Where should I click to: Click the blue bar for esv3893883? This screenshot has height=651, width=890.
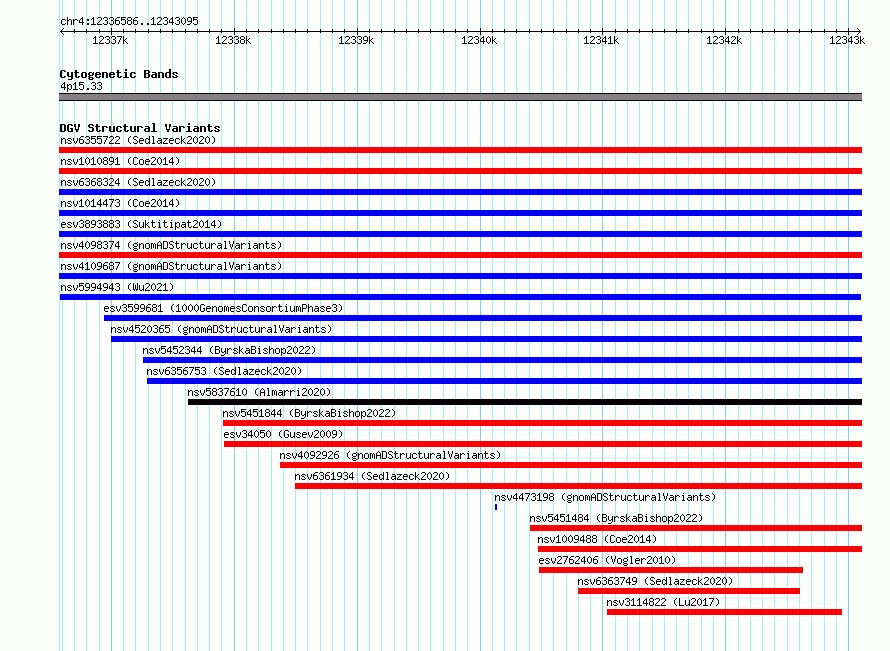point(460,234)
